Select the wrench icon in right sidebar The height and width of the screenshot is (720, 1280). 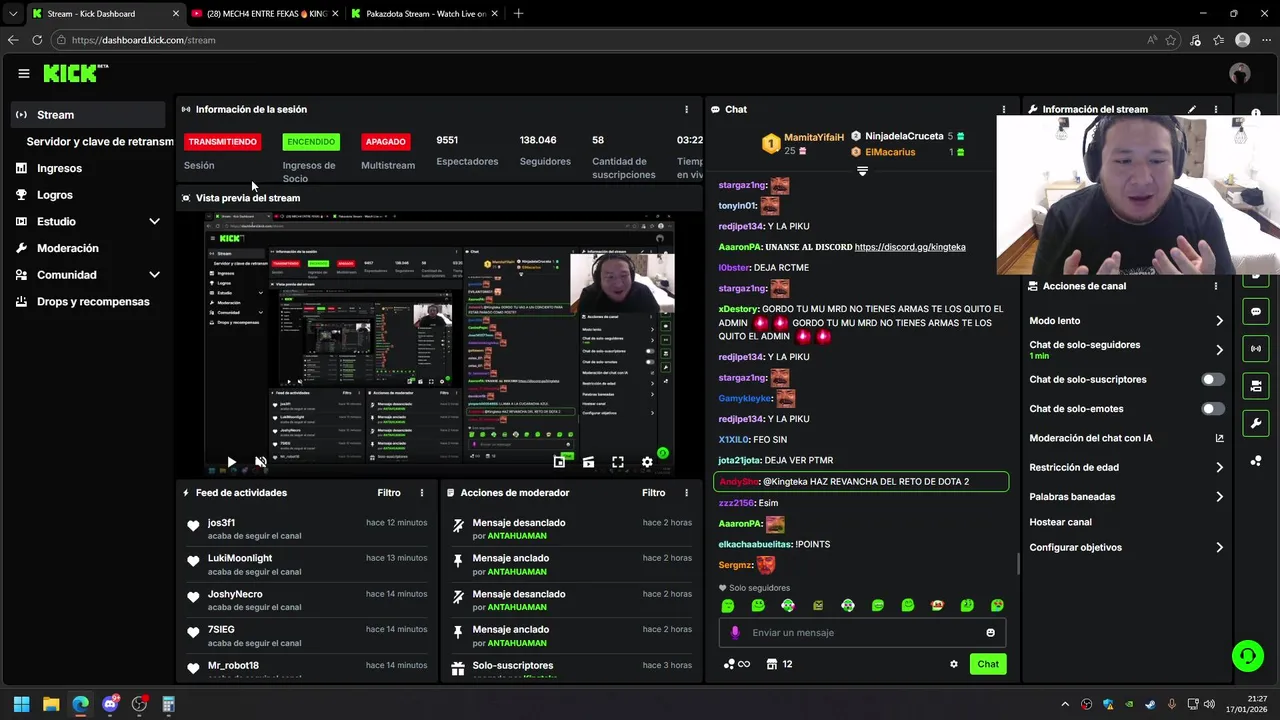(x=1256, y=423)
